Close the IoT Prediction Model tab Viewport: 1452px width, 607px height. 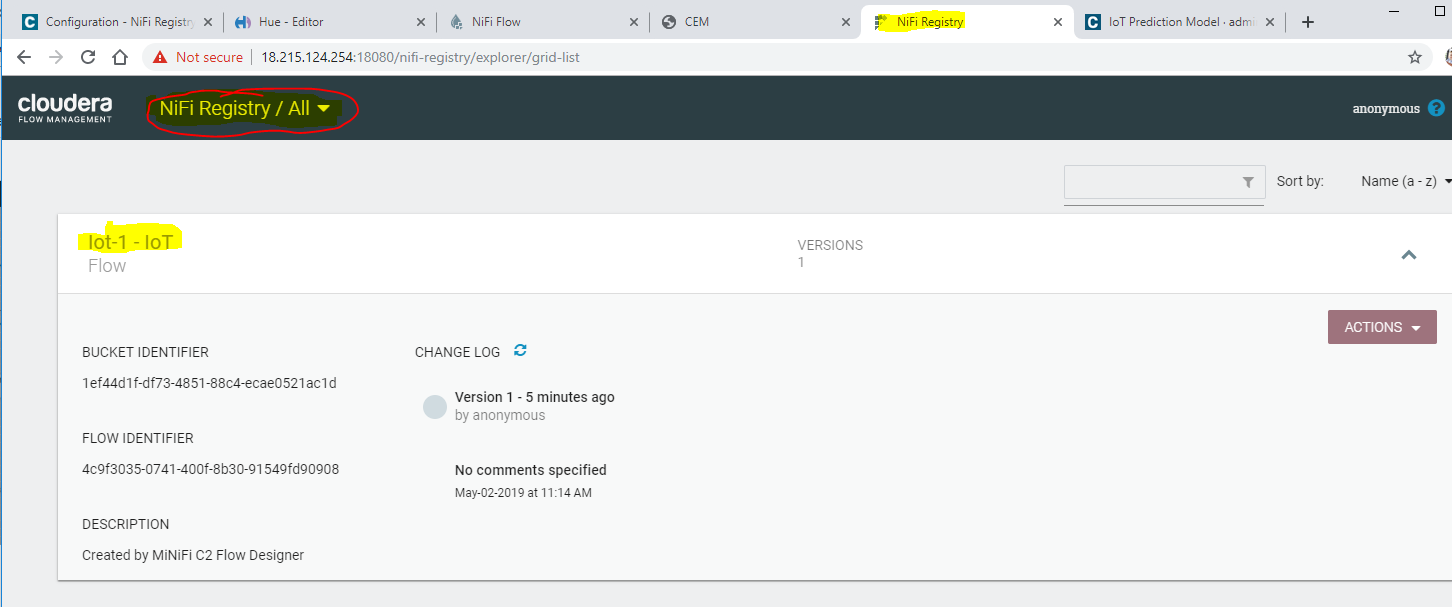pyautogui.click(x=1271, y=22)
